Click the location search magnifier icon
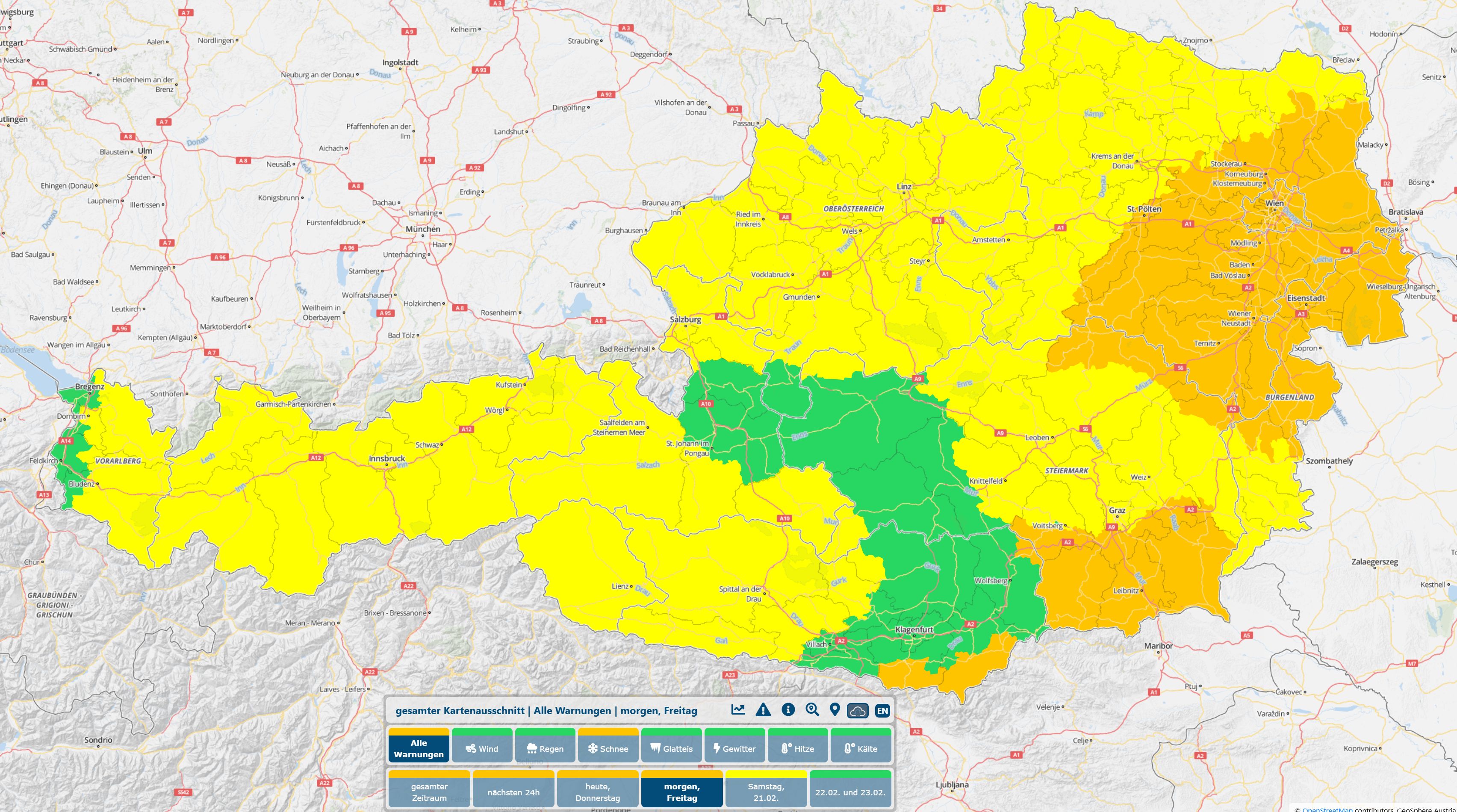The image size is (1457, 812). 812,710
